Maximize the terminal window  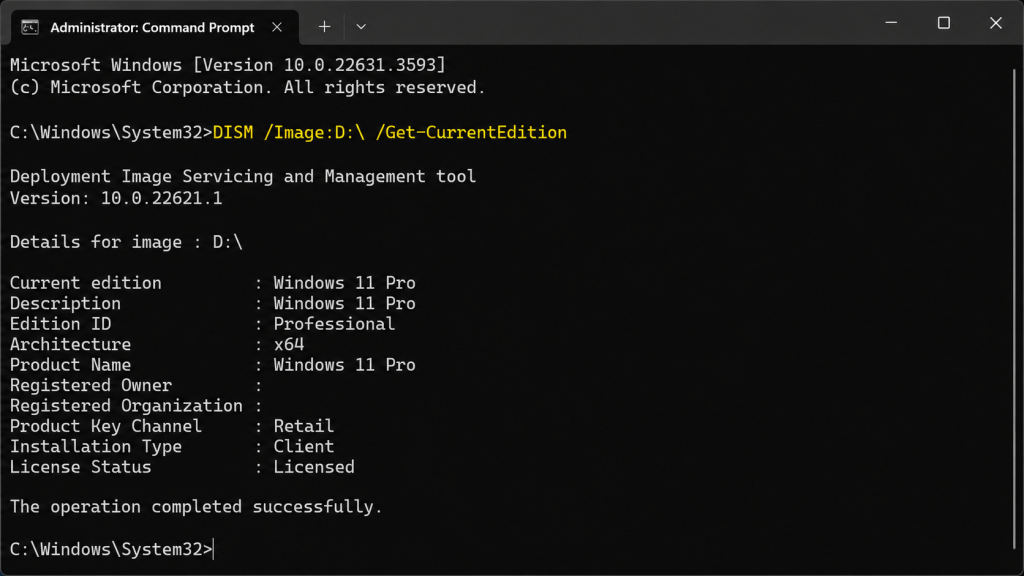[944, 23]
